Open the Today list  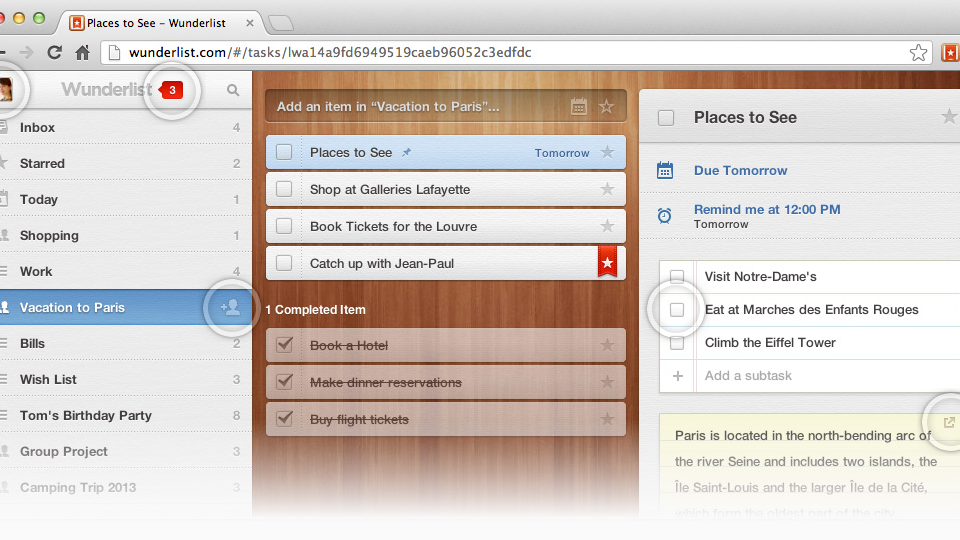point(126,200)
